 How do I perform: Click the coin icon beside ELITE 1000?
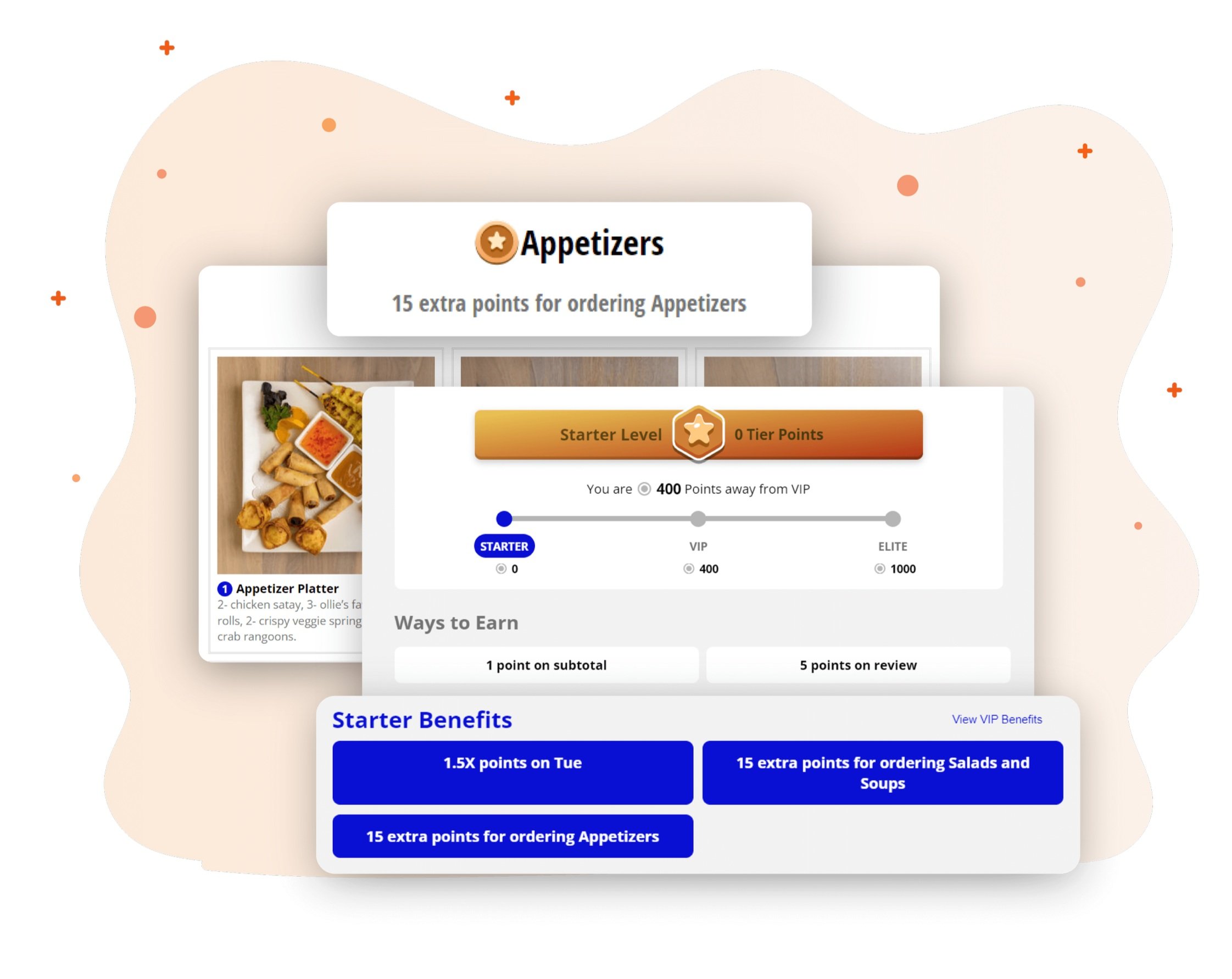click(880, 569)
